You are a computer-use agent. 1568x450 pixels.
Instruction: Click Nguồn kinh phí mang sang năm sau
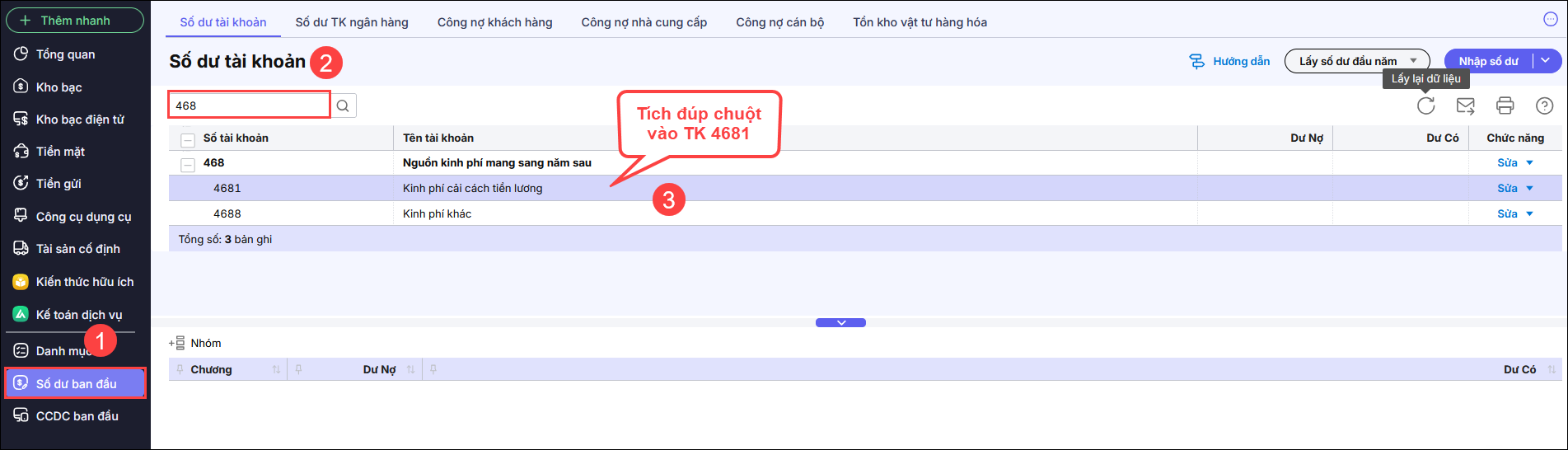(x=497, y=163)
